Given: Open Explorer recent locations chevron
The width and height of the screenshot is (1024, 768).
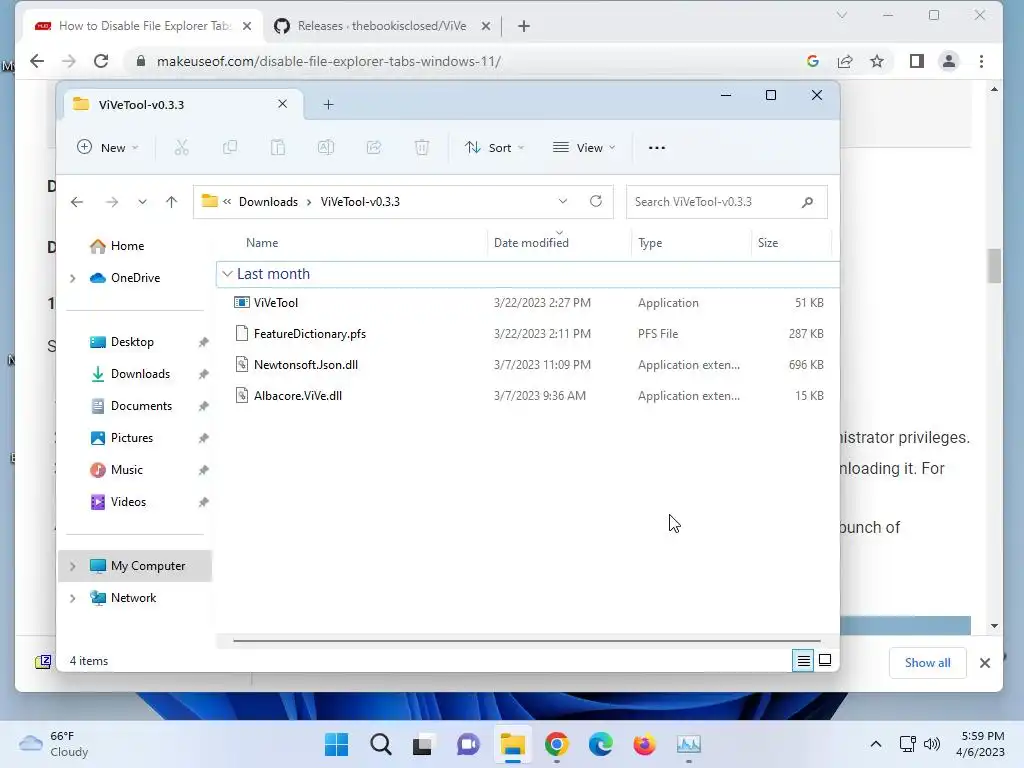Looking at the screenshot, I should point(142,202).
